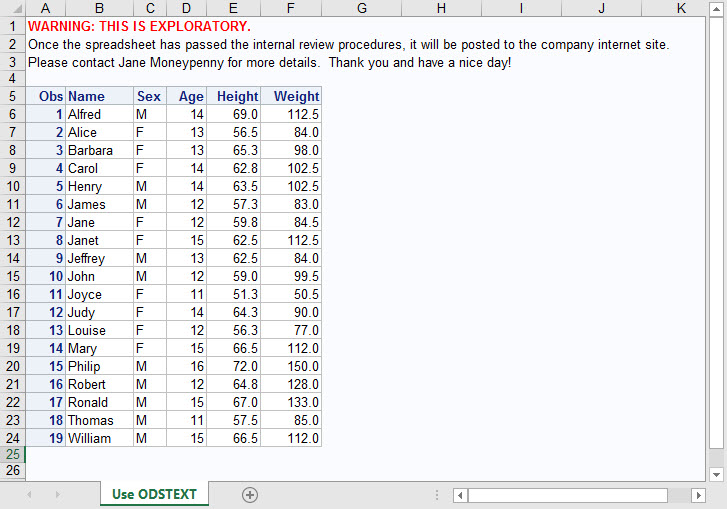Click the vertical scrollbar down arrow
The image size is (727, 509).
coord(716,474)
